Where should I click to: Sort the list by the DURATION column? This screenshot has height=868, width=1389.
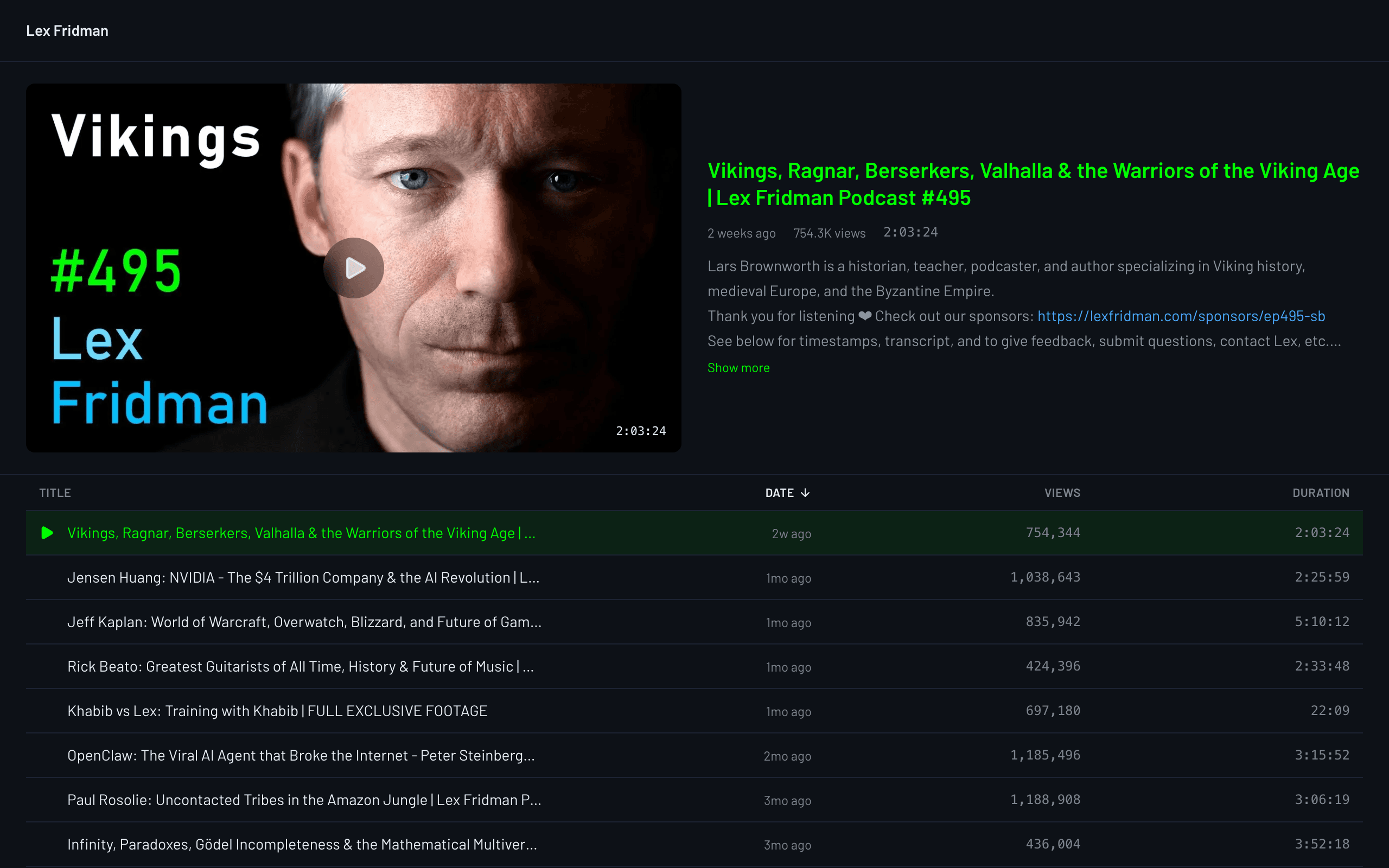(x=1321, y=493)
